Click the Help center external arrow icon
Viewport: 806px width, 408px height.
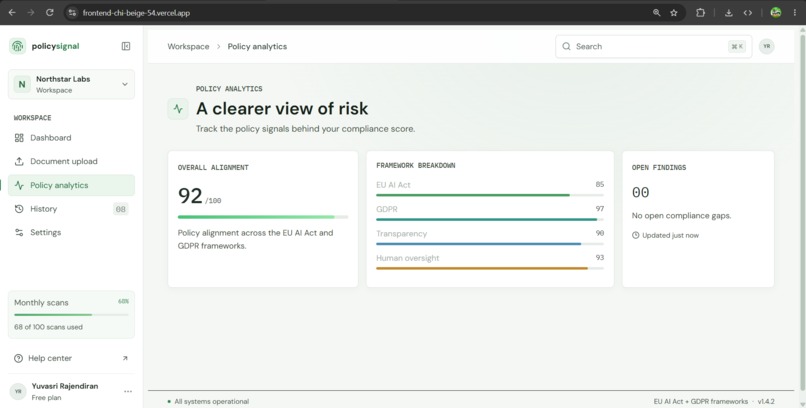click(125, 358)
